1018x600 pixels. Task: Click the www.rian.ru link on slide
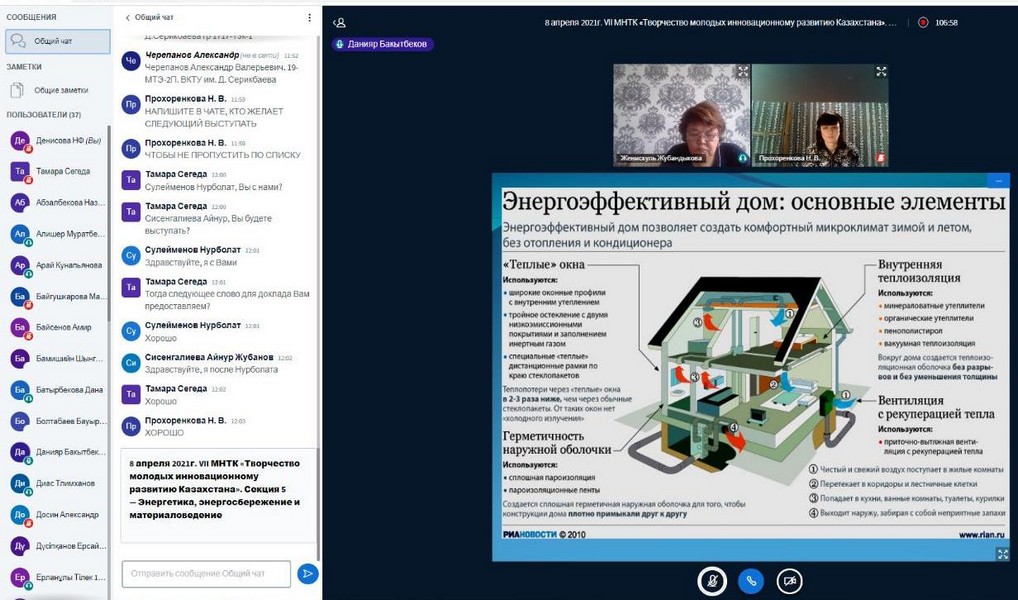coord(982,534)
